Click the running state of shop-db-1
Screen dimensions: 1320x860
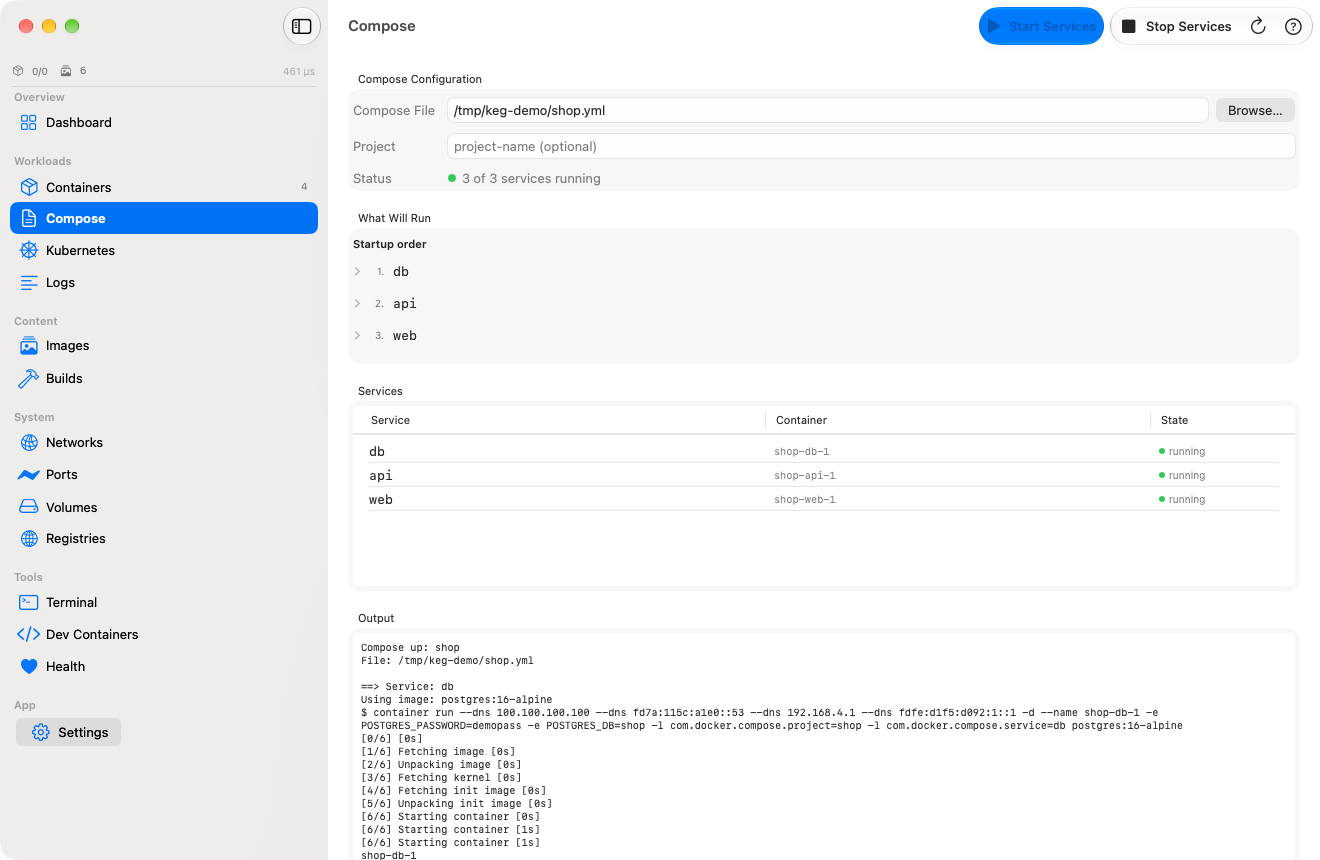(x=1182, y=451)
